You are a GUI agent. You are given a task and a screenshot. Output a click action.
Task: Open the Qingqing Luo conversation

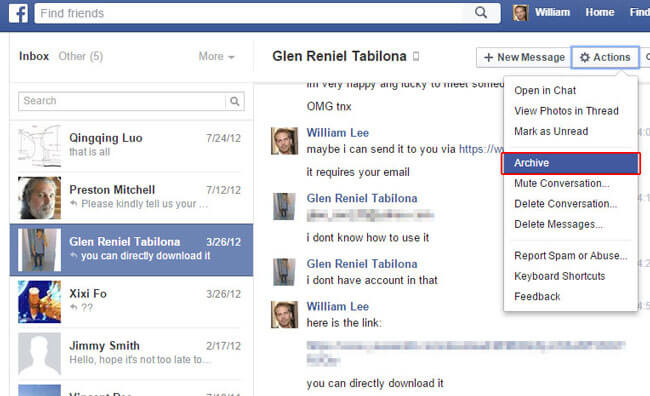tap(131, 146)
